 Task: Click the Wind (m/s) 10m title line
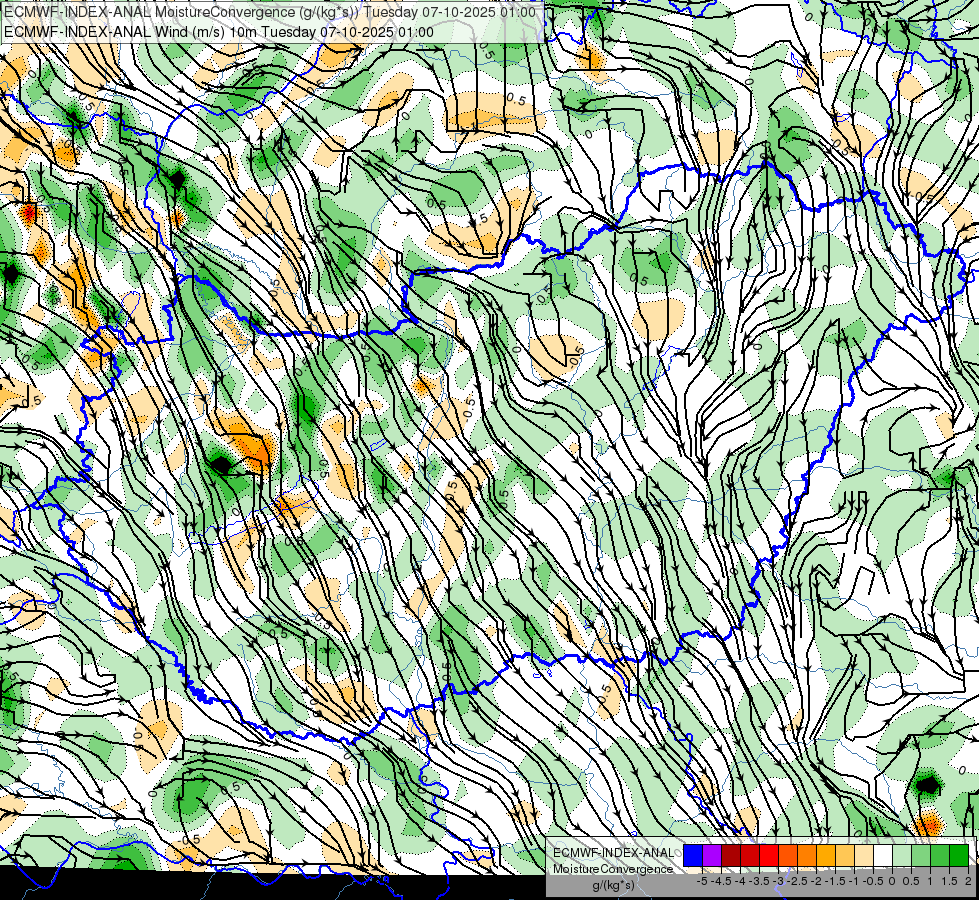(x=219, y=32)
